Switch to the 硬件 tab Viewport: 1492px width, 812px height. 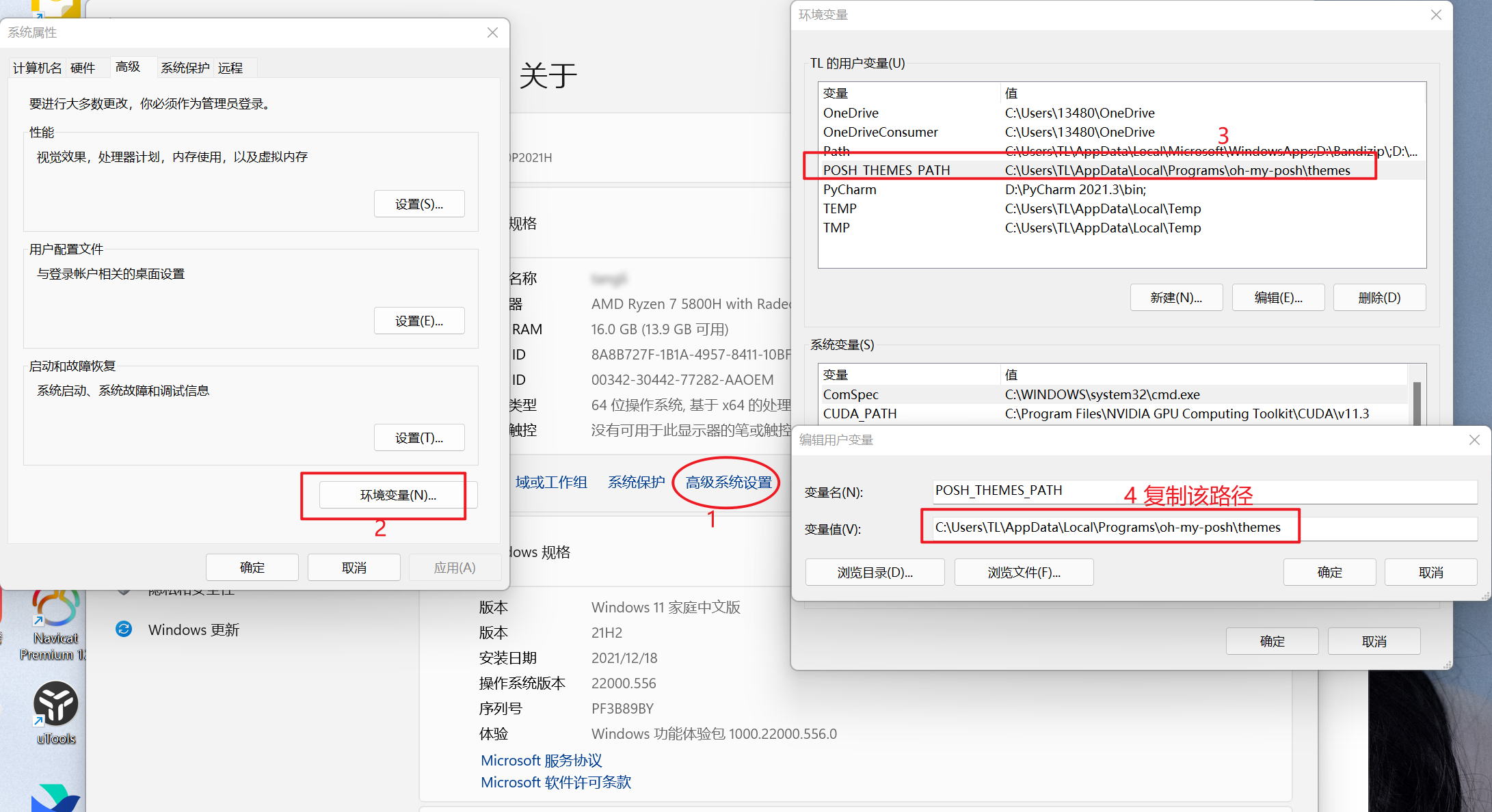point(82,67)
